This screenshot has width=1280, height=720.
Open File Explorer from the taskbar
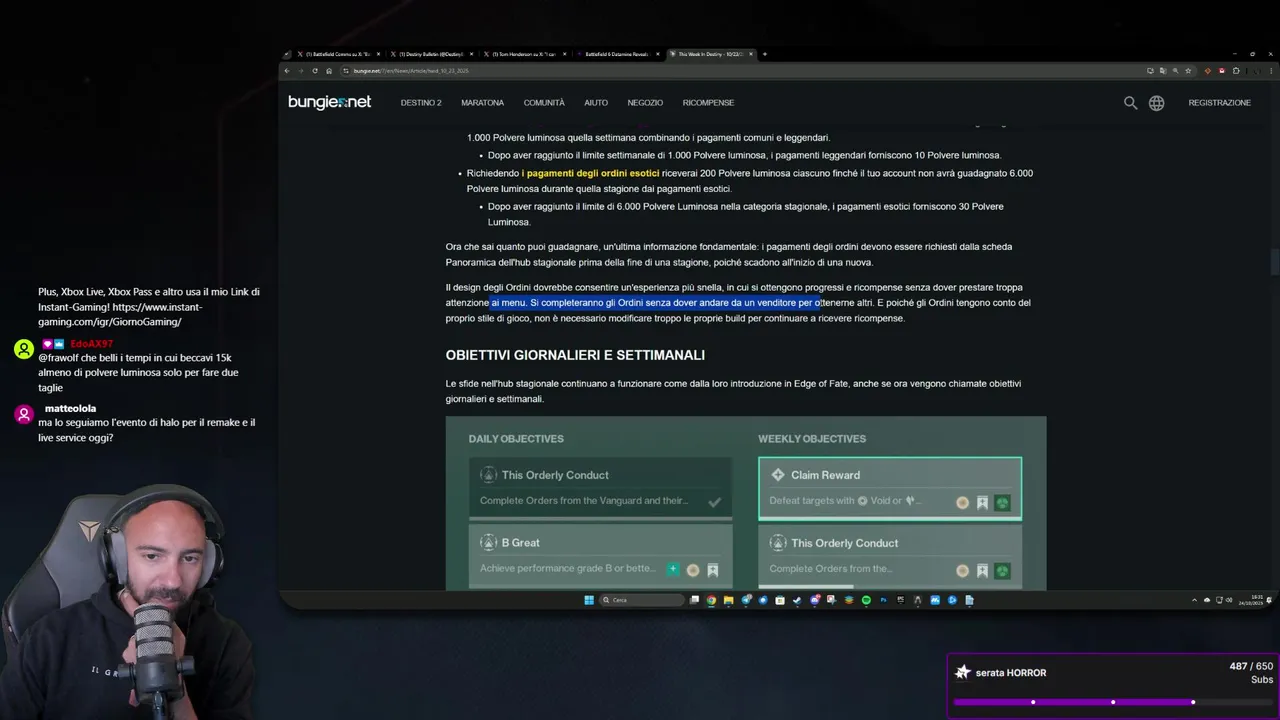pyautogui.click(x=728, y=600)
